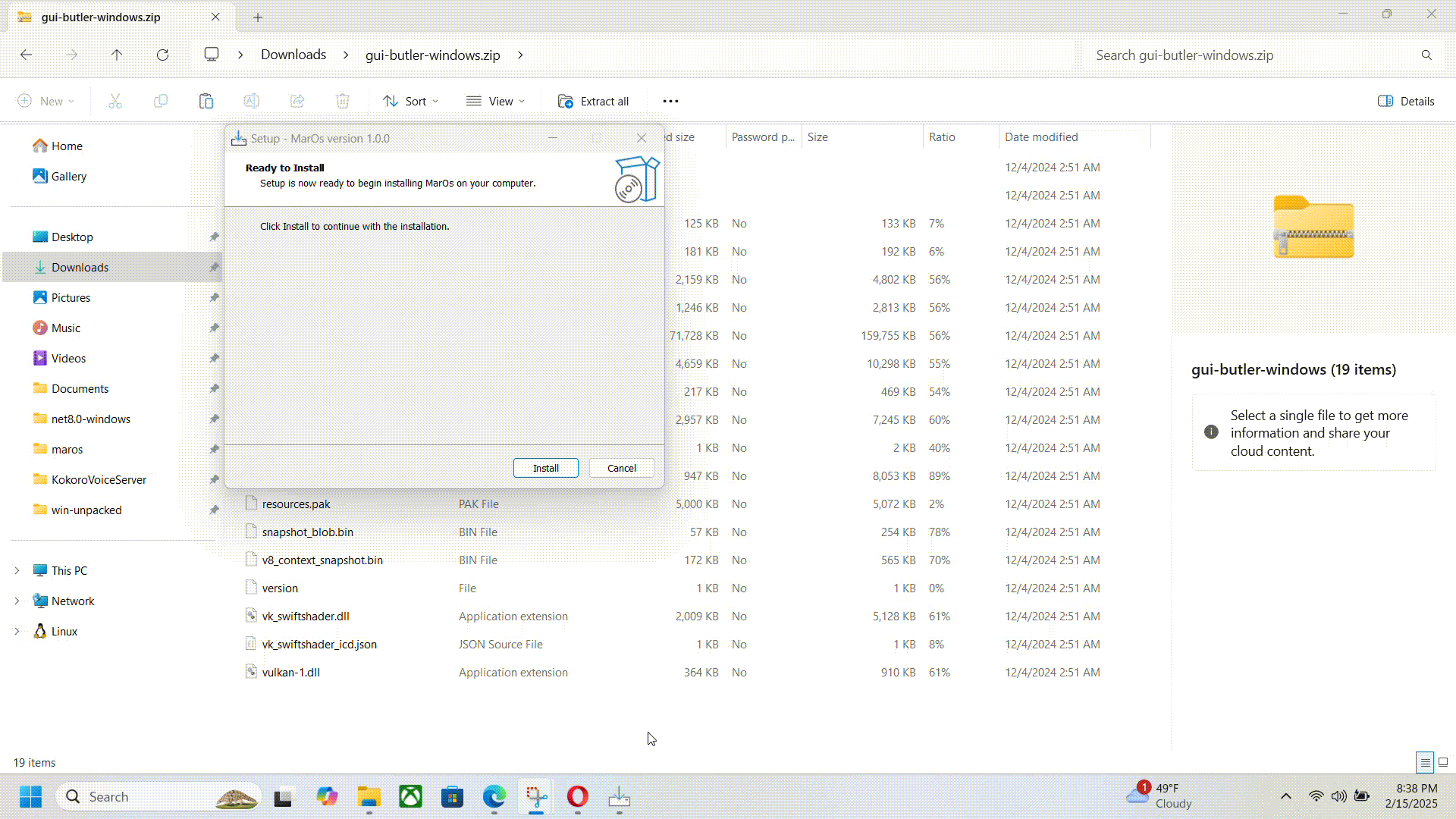Go up one folder level arrow
This screenshot has height=819, width=1456.
[x=117, y=55]
